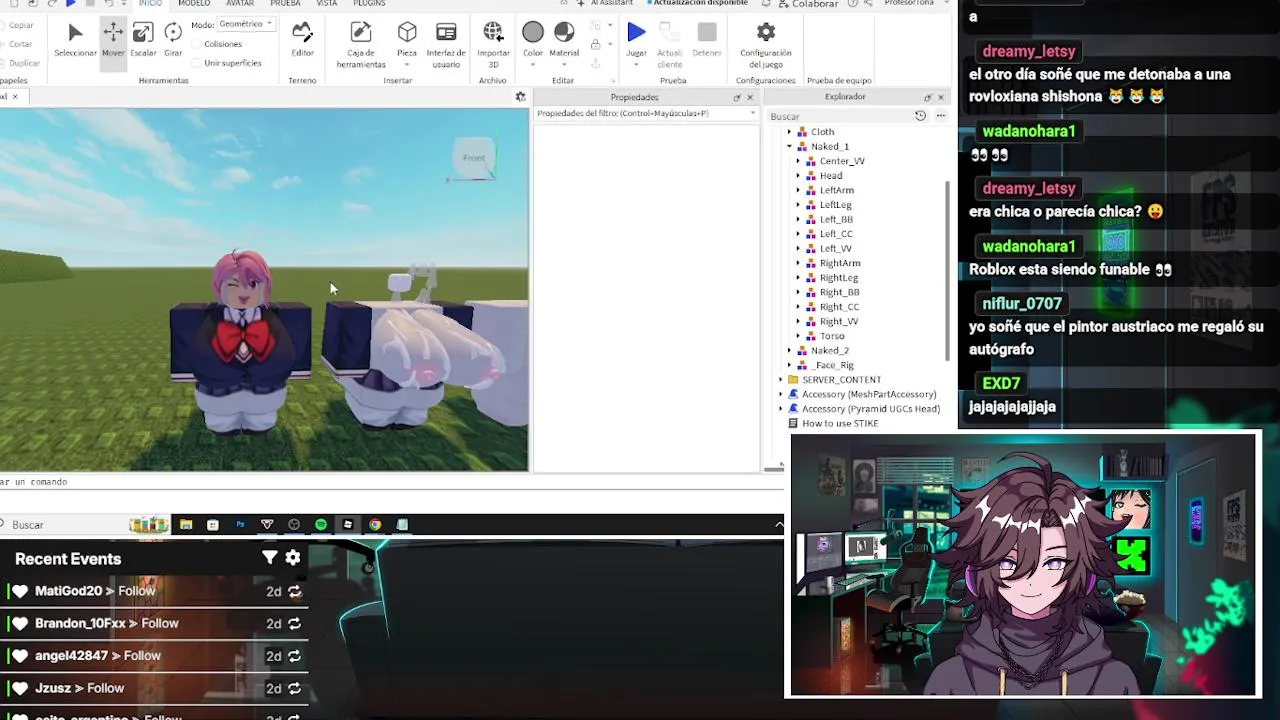Open Configuración del juego
The width and height of the screenshot is (1280, 720).
pos(766,45)
